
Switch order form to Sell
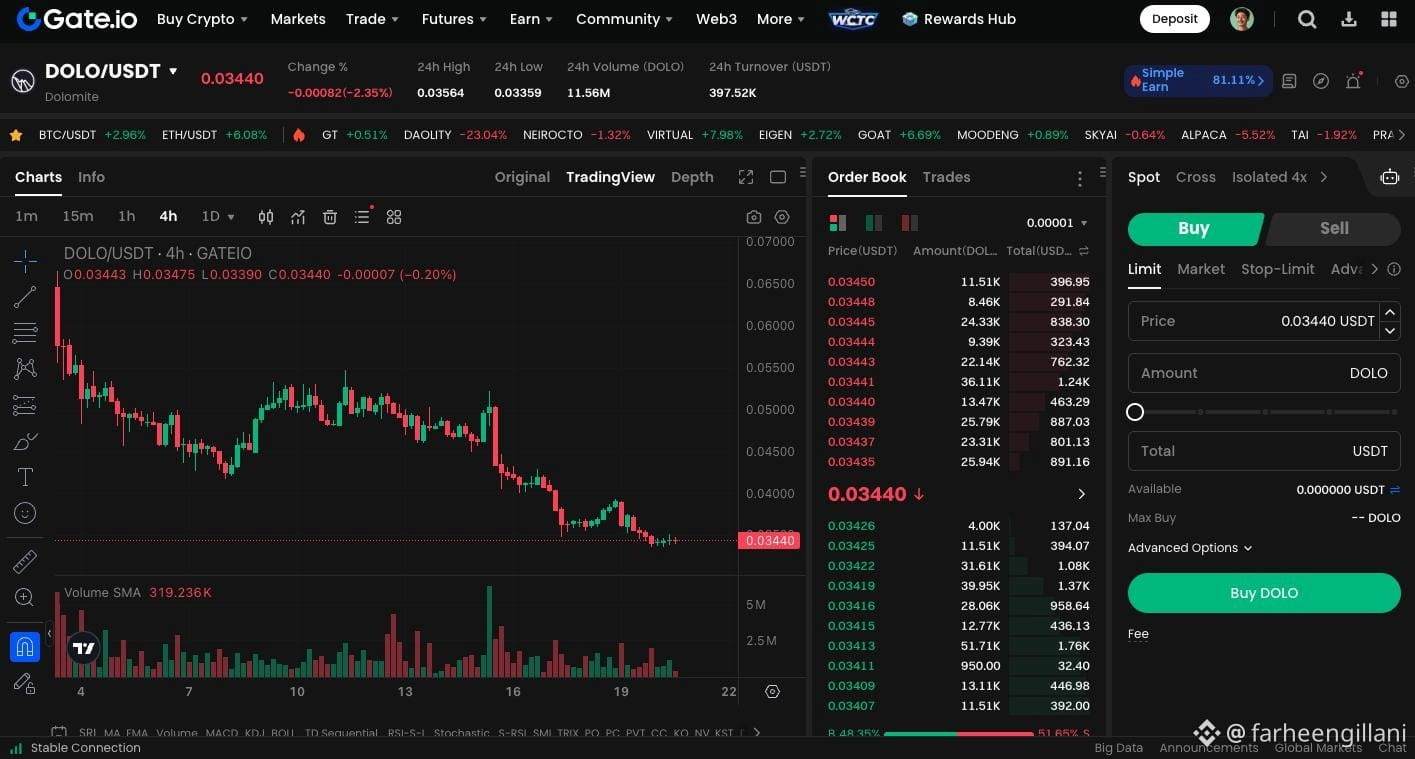click(1334, 229)
